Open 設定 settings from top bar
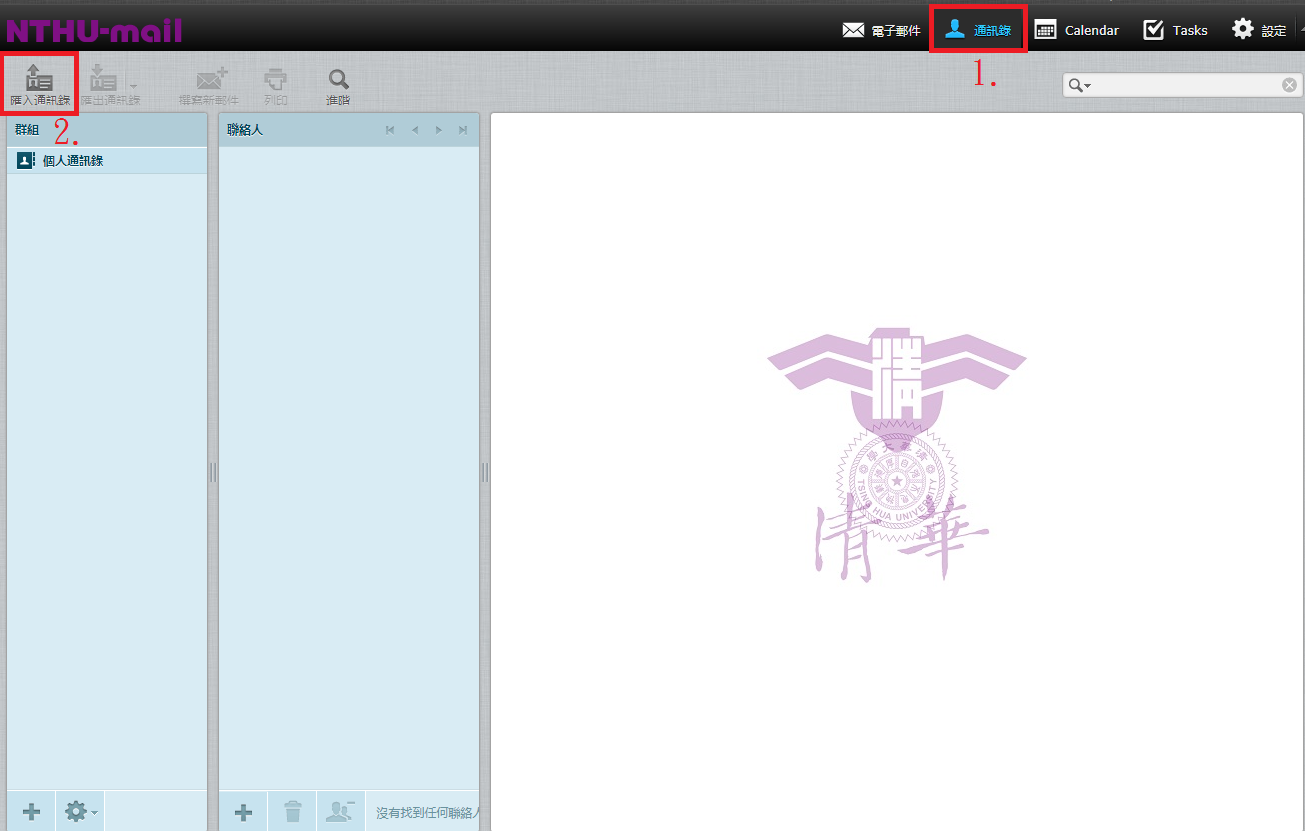 pos(1259,30)
